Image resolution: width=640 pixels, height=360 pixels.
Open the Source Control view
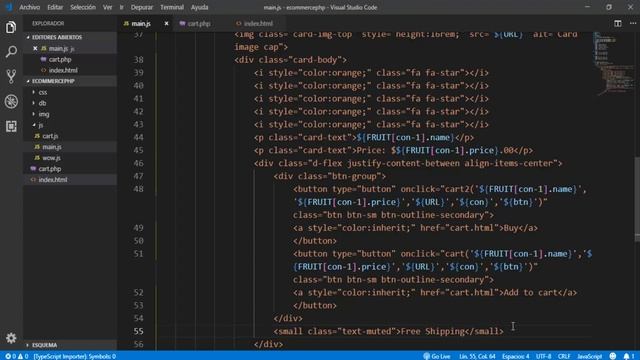click(x=11, y=76)
